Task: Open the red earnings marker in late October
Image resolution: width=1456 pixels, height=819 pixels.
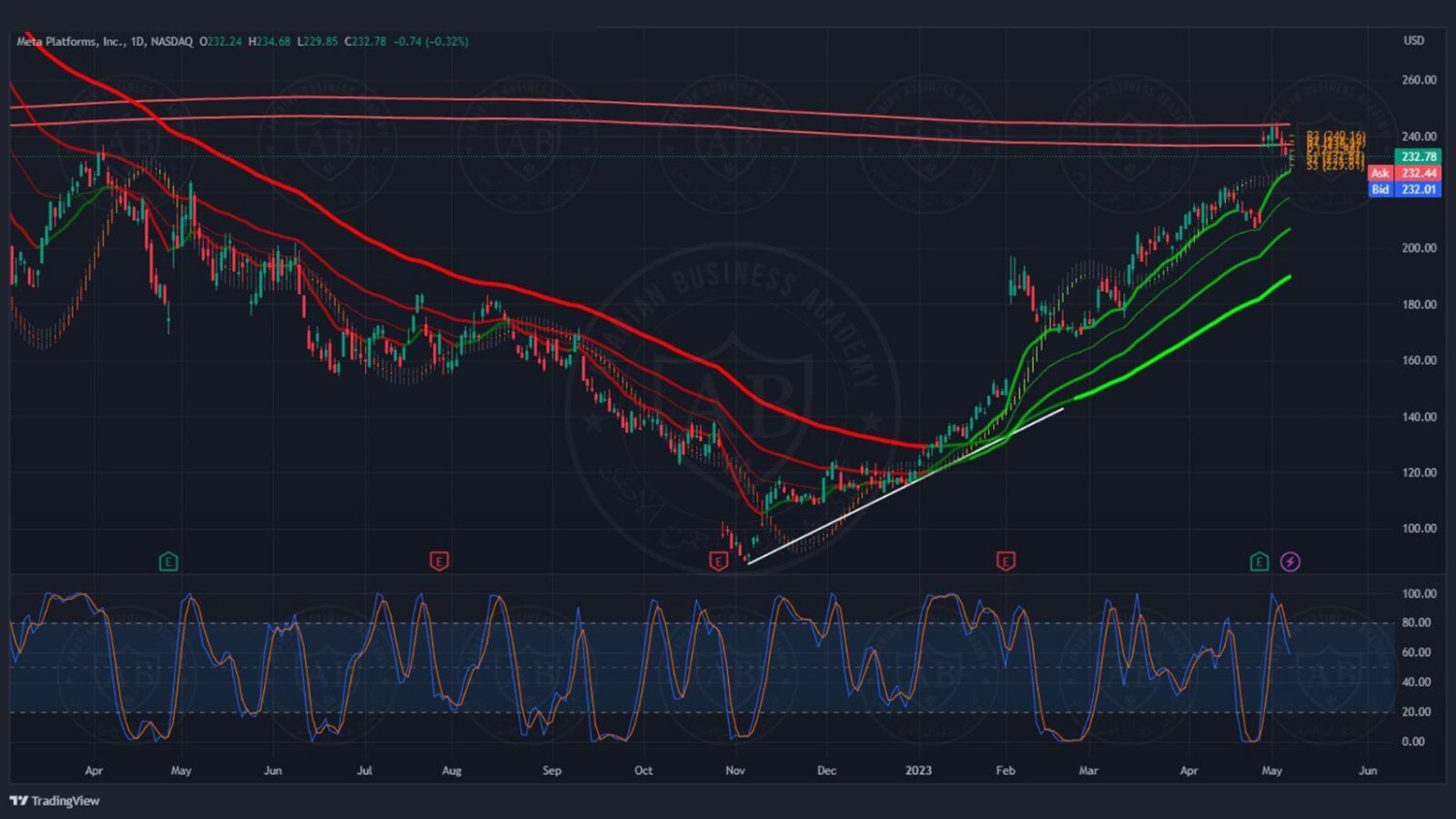Action: (718, 561)
